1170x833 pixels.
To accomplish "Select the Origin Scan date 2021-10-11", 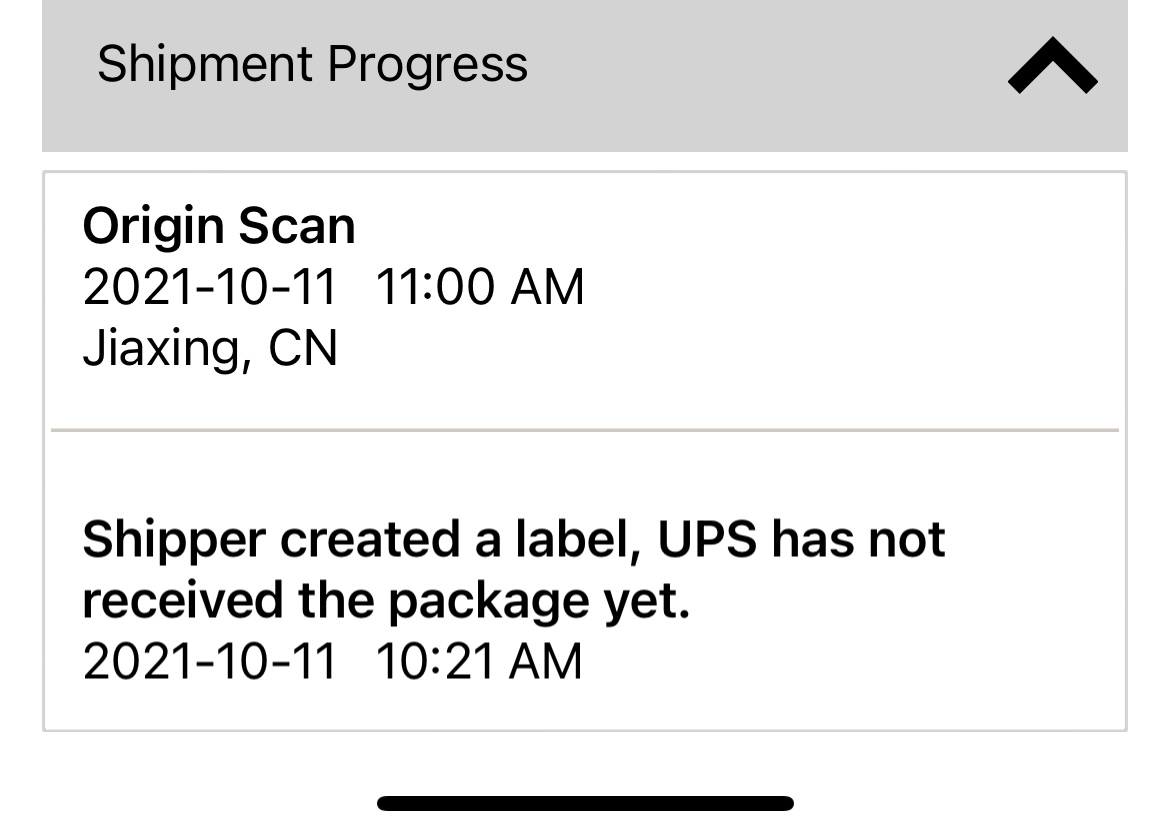I will pyautogui.click(x=209, y=288).
